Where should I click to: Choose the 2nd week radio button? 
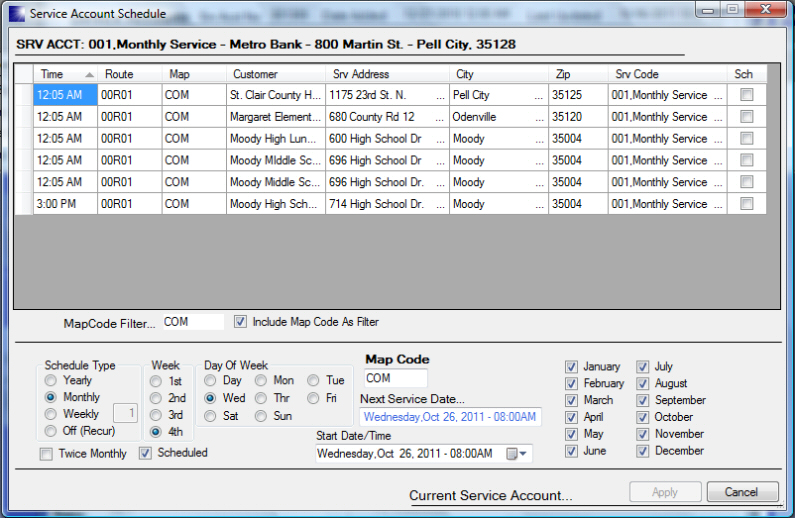click(156, 397)
